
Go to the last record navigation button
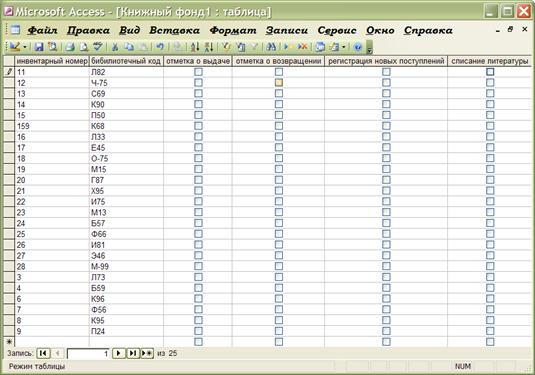pyautogui.click(x=133, y=353)
